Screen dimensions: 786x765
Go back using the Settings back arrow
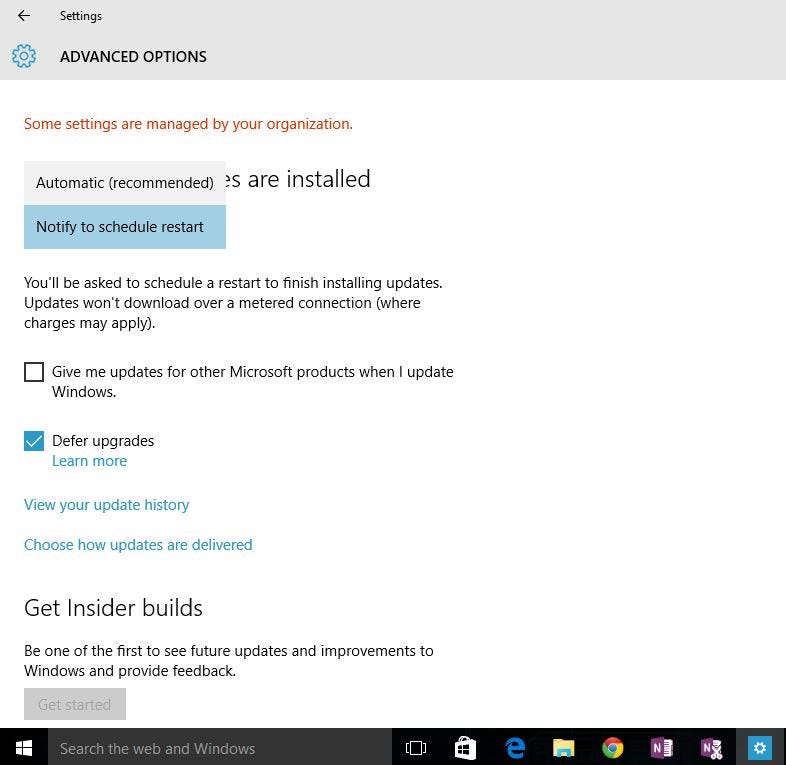click(x=24, y=16)
